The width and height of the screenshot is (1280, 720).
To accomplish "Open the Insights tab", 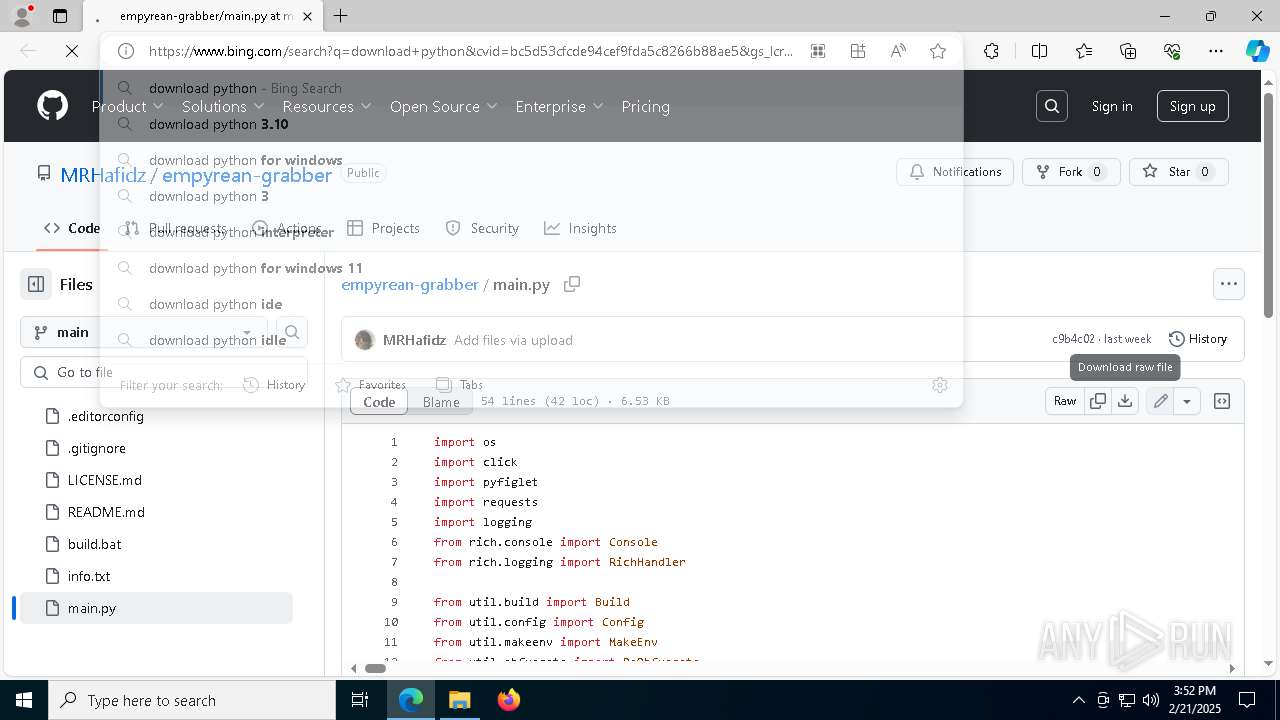I will (x=580, y=228).
